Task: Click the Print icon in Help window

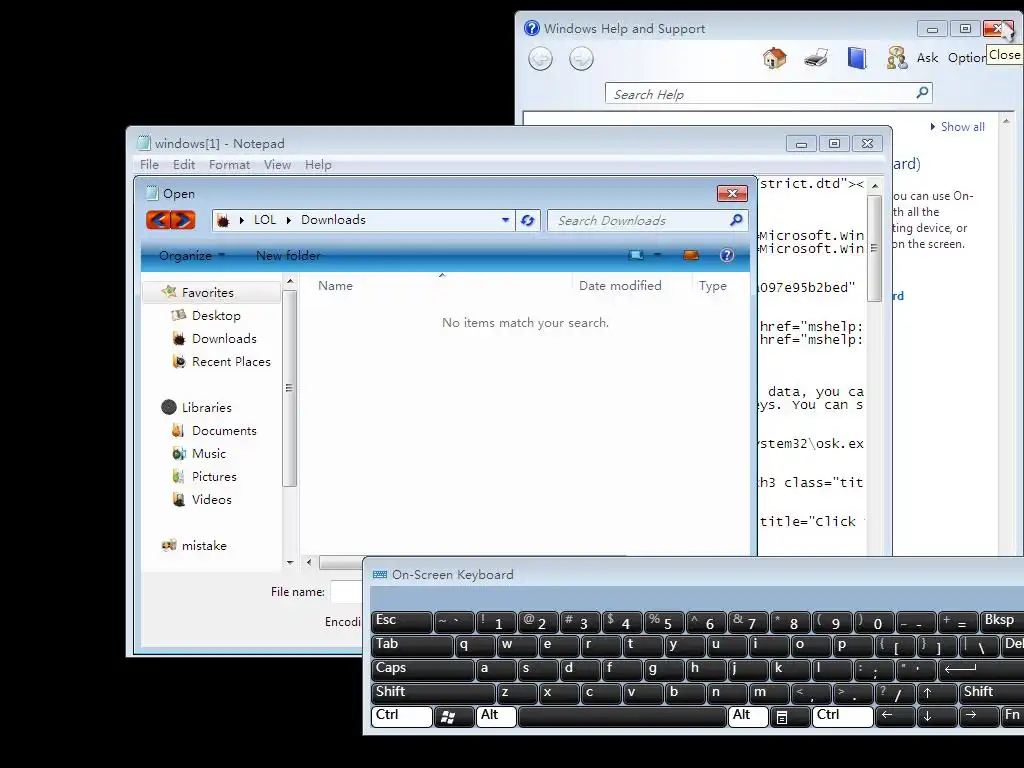Action: point(816,58)
